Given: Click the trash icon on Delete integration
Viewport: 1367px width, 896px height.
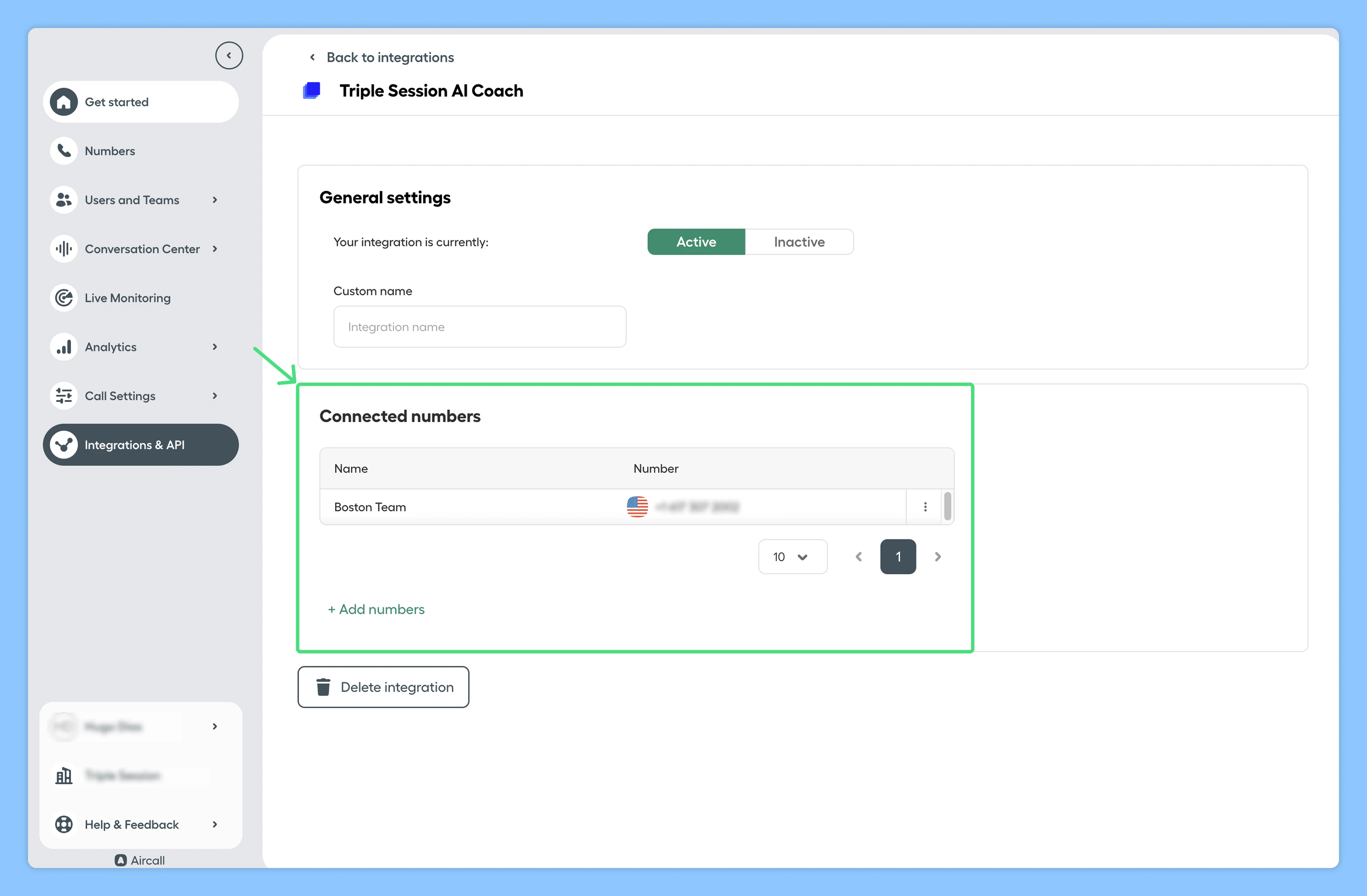Looking at the screenshot, I should pyautogui.click(x=324, y=687).
